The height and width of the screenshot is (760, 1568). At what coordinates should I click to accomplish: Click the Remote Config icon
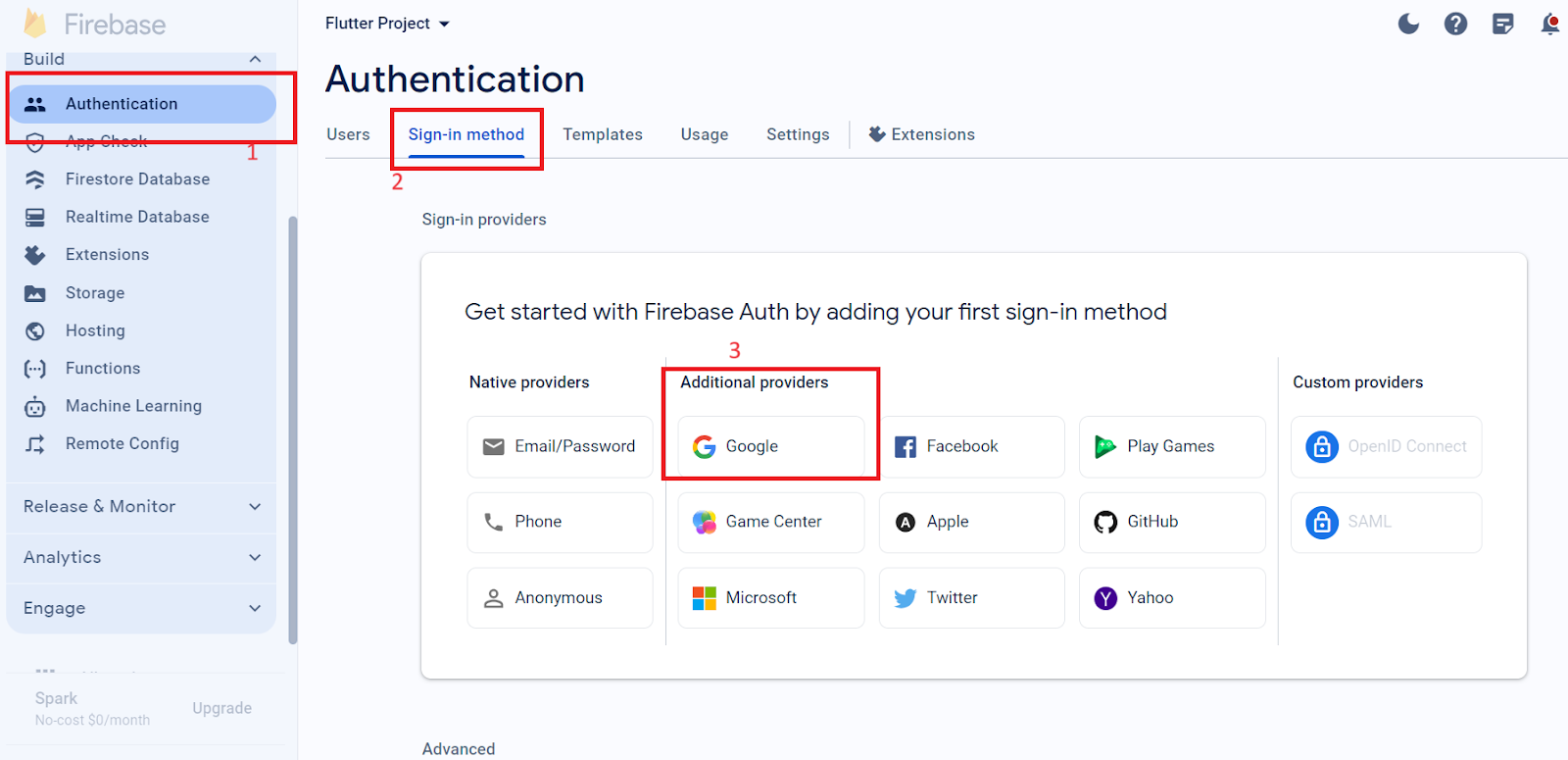coord(35,444)
